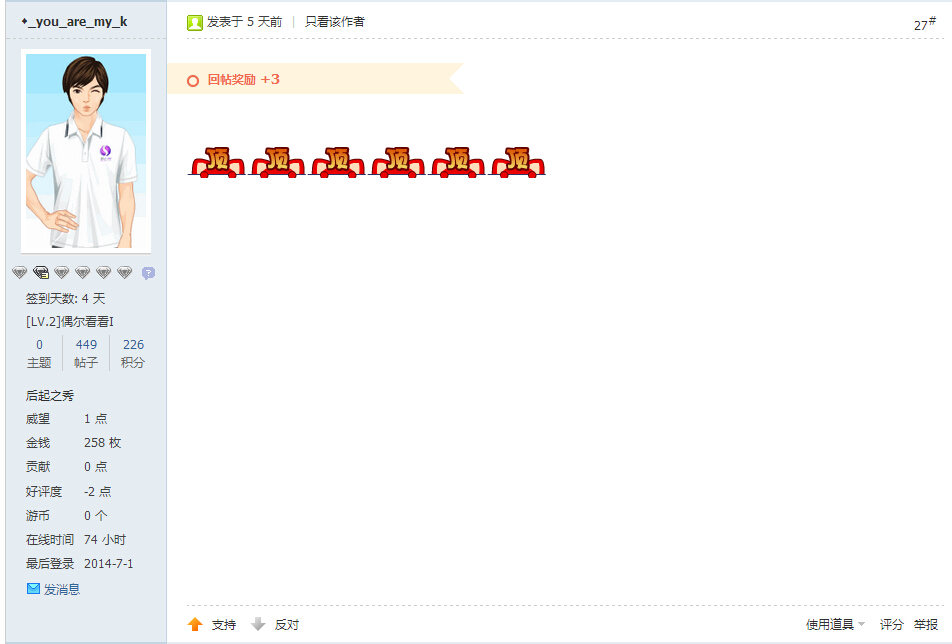Open the user's avatar image
Screen dimensions: 952x644
[86, 151]
